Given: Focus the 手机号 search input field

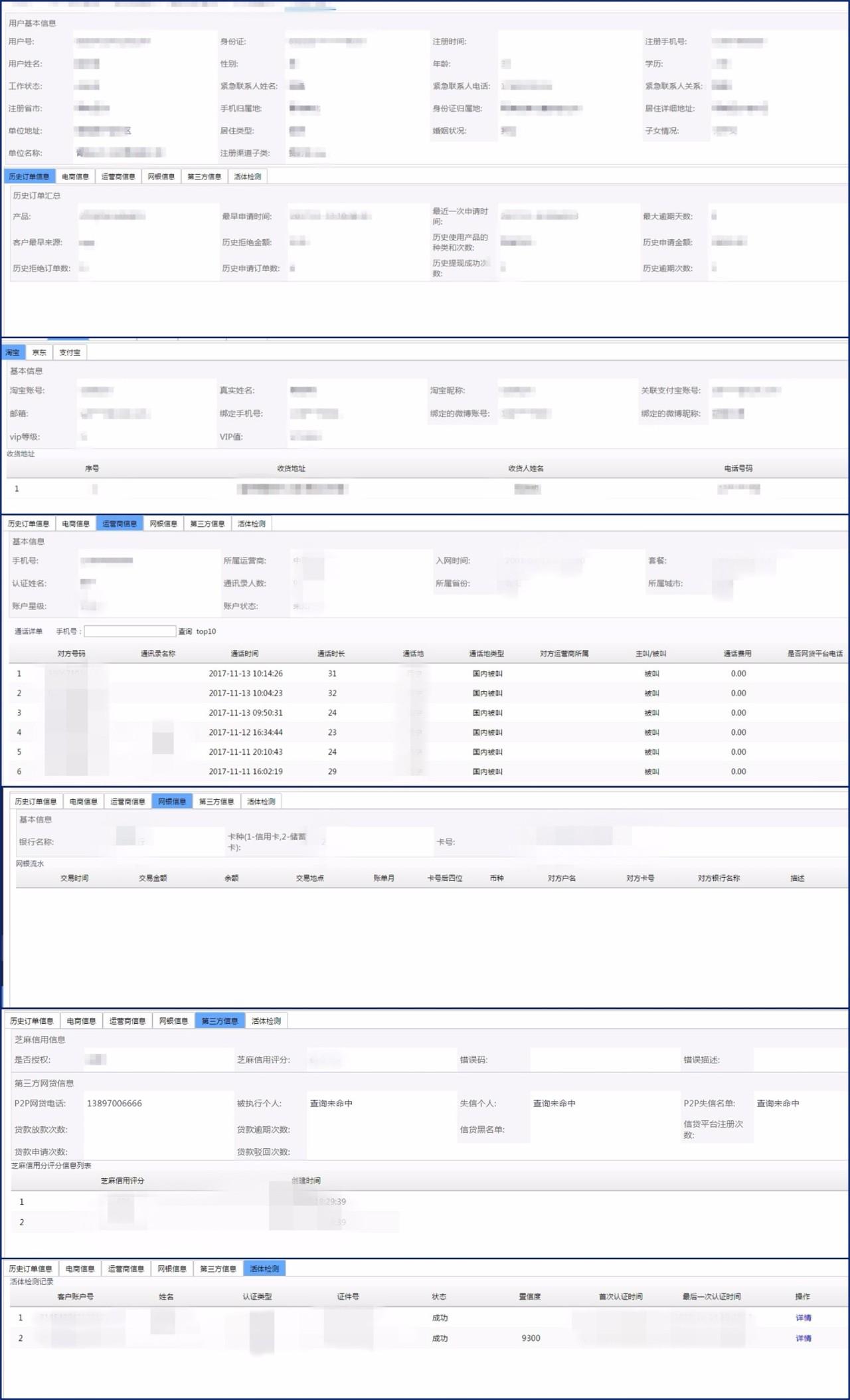Looking at the screenshot, I should click(129, 631).
